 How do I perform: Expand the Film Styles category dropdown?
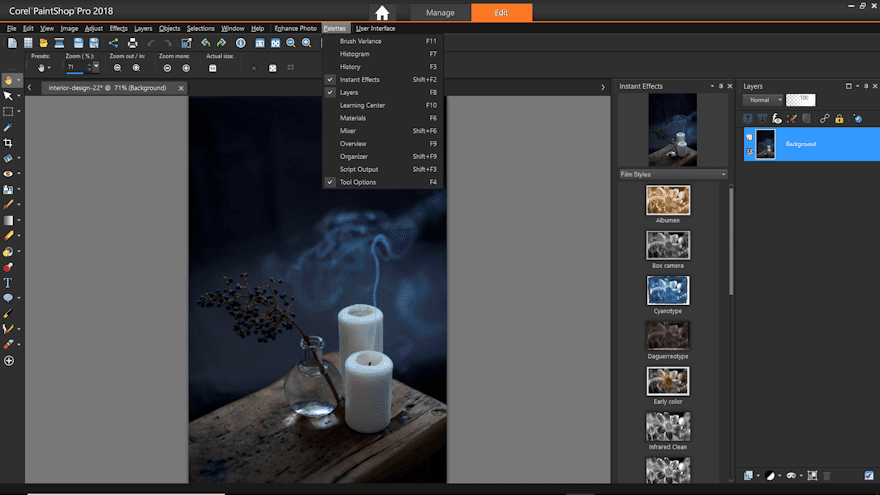tap(724, 174)
